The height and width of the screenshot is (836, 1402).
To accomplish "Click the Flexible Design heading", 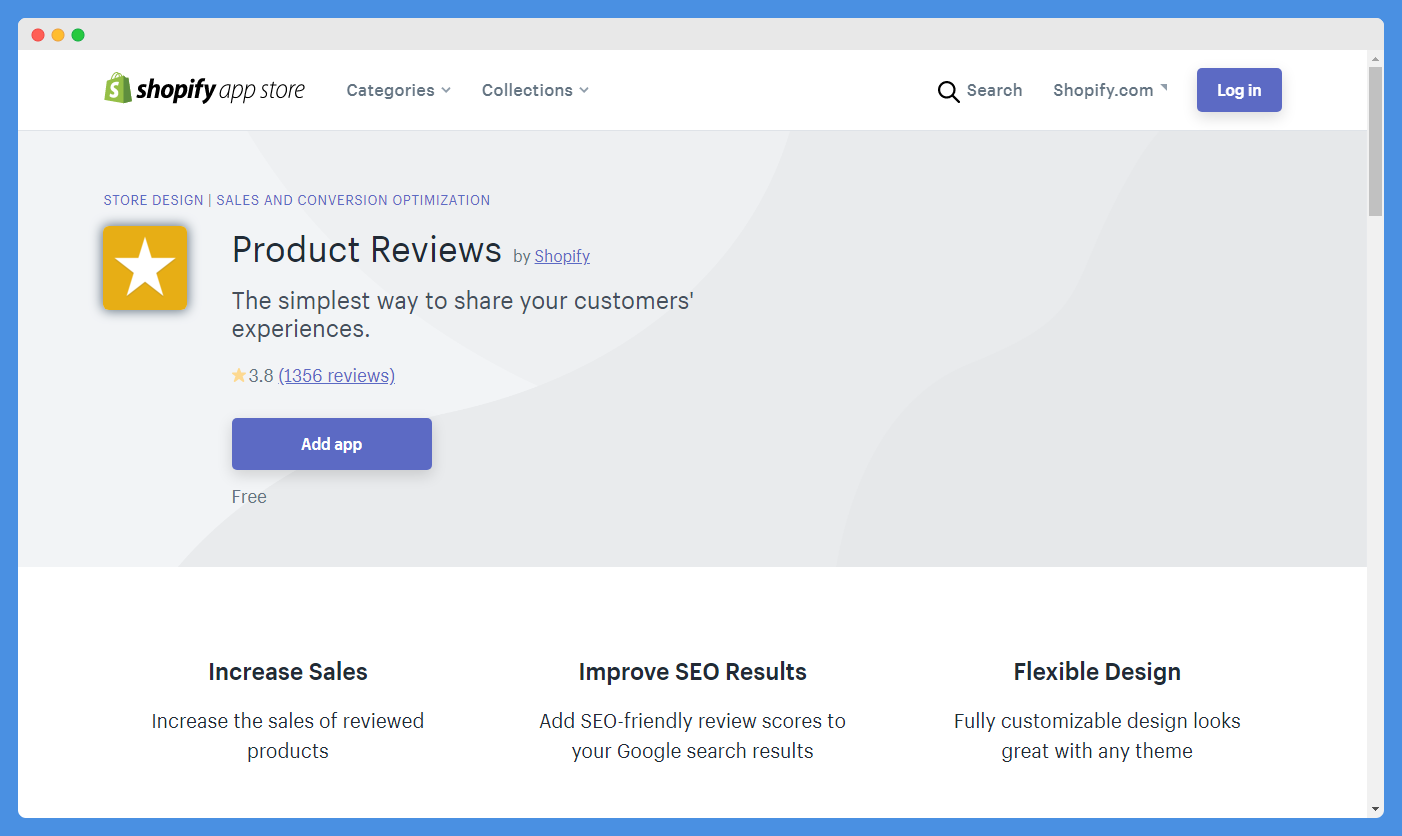I will click(1097, 672).
